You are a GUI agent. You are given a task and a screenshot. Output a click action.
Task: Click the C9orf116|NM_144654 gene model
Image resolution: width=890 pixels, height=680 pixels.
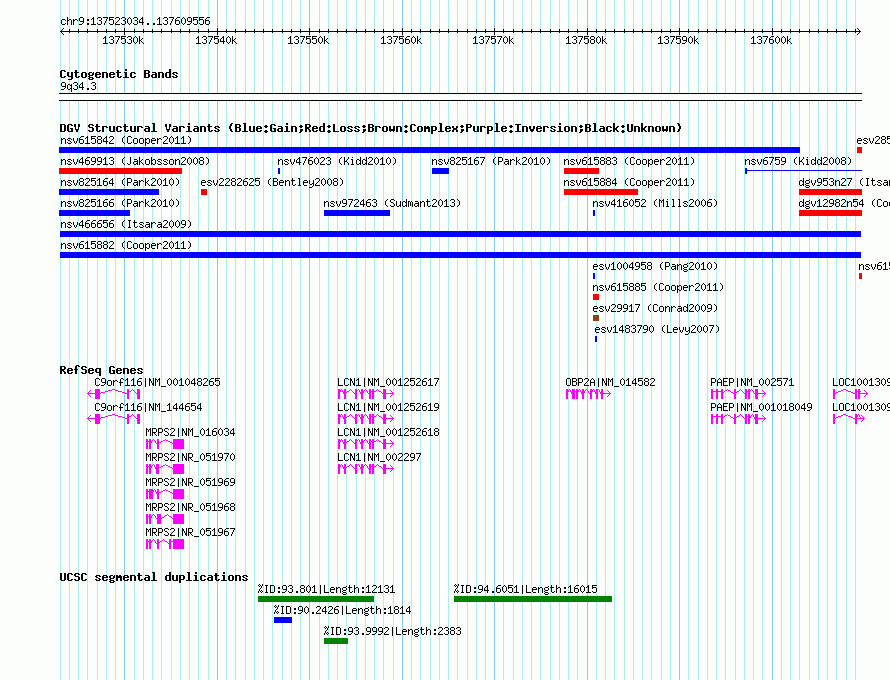point(114,419)
